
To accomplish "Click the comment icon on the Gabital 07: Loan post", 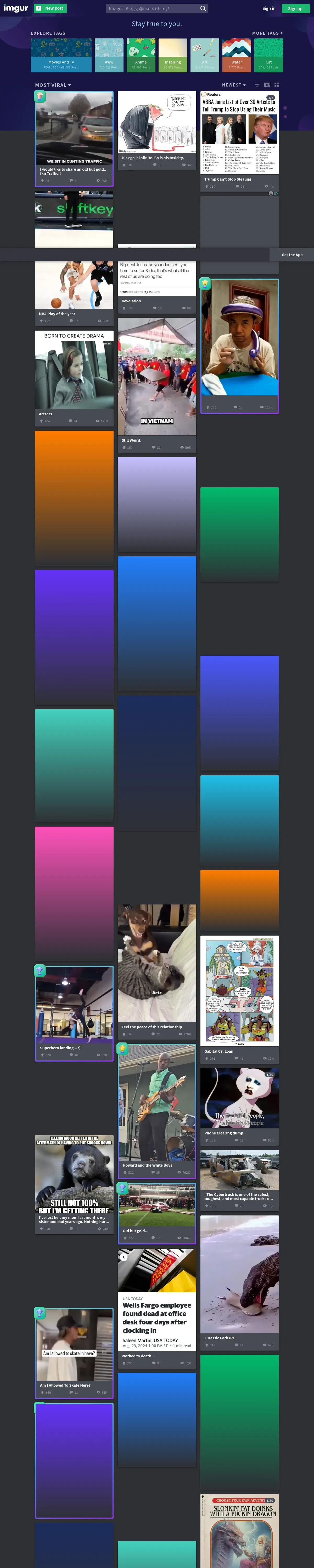I will (x=237, y=1058).
